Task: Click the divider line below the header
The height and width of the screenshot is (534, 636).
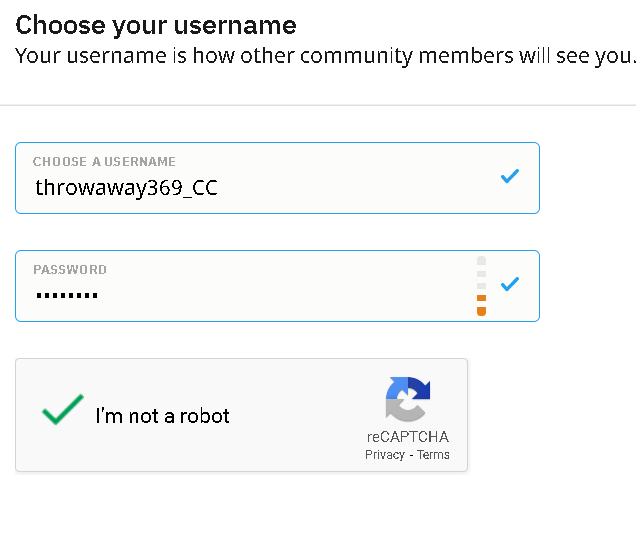Action: point(318,105)
